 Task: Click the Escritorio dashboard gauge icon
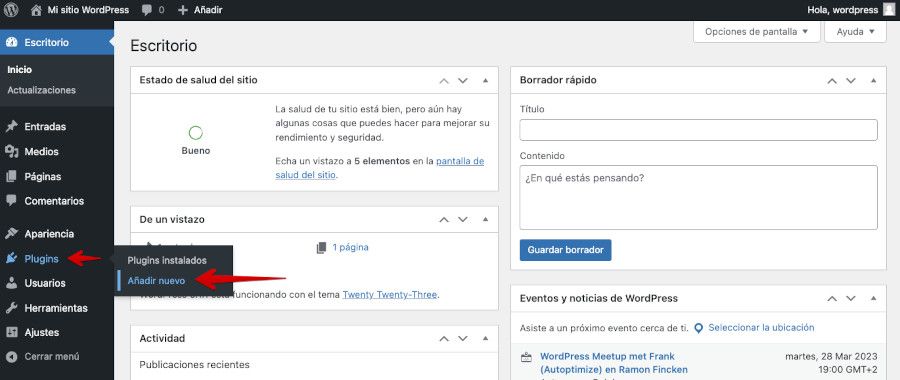(11, 42)
